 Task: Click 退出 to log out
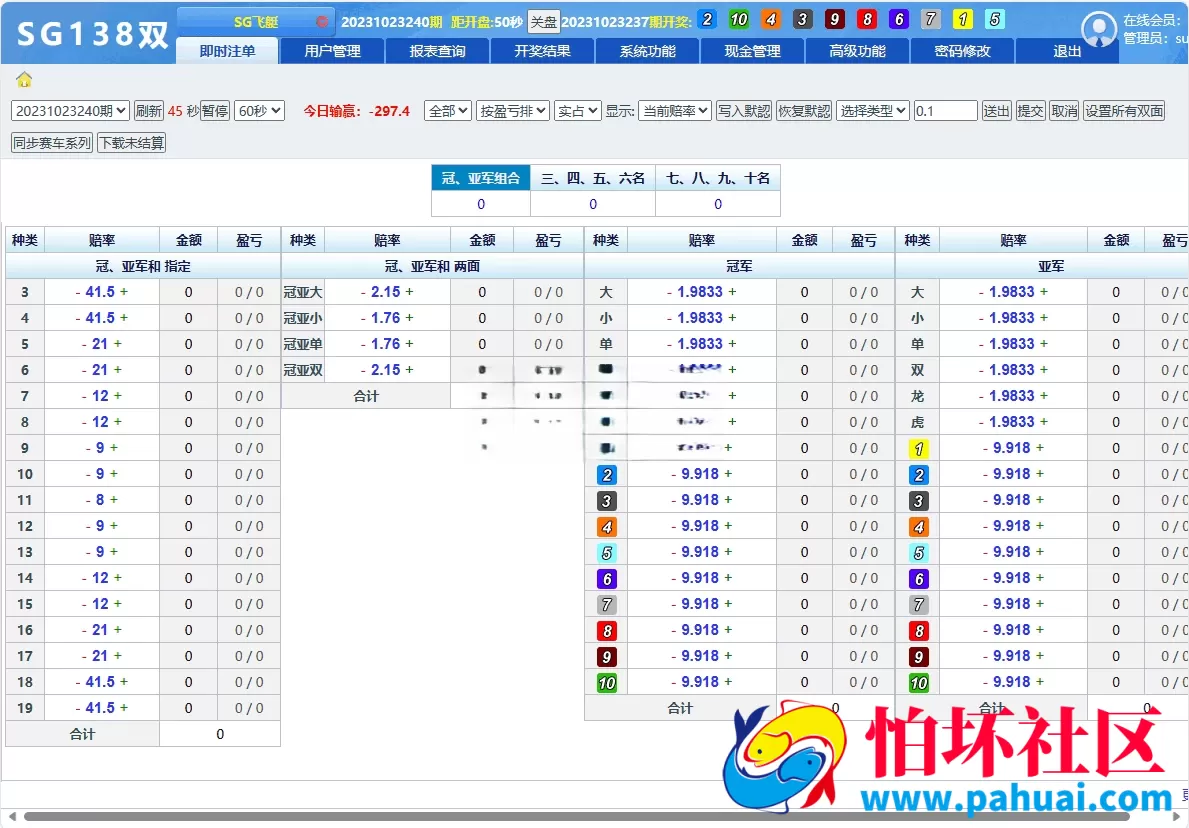(1067, 51)
